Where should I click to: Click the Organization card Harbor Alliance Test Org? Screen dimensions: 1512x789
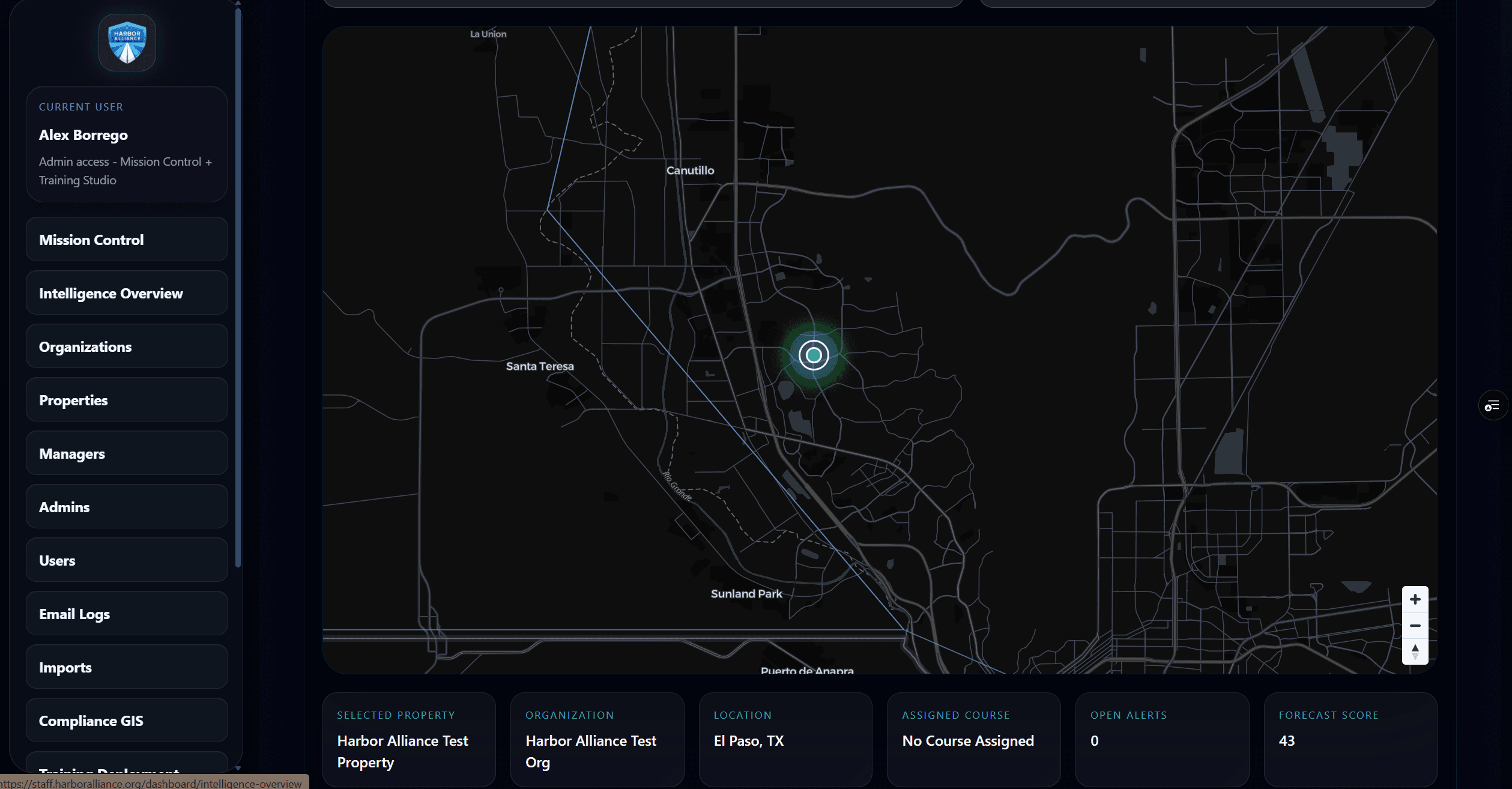(597, 740)
